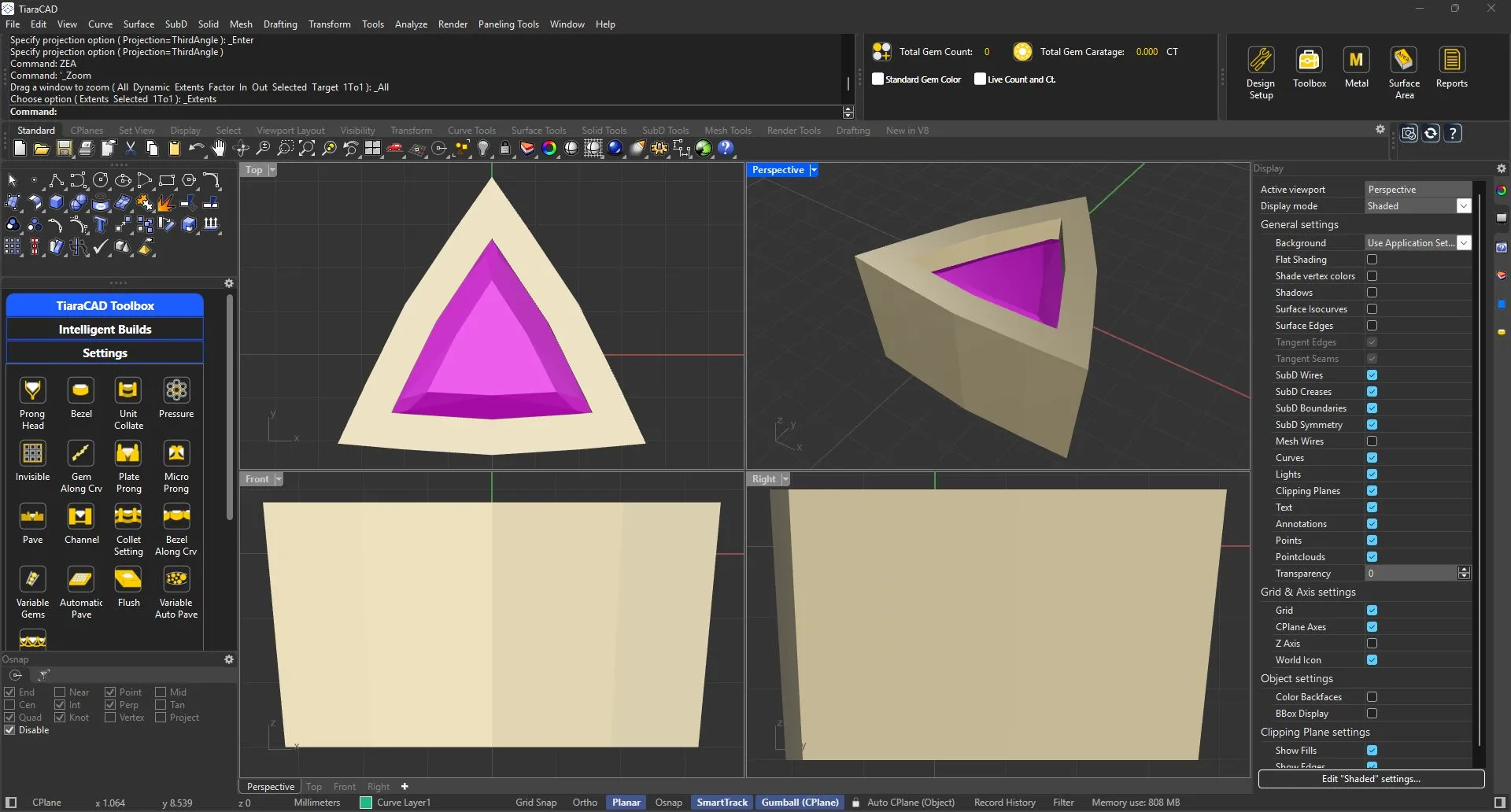Viewport: 1511px width, 812px height.
Task: Open the Background setting dropdown
Action: click(x=1465, y=242)
